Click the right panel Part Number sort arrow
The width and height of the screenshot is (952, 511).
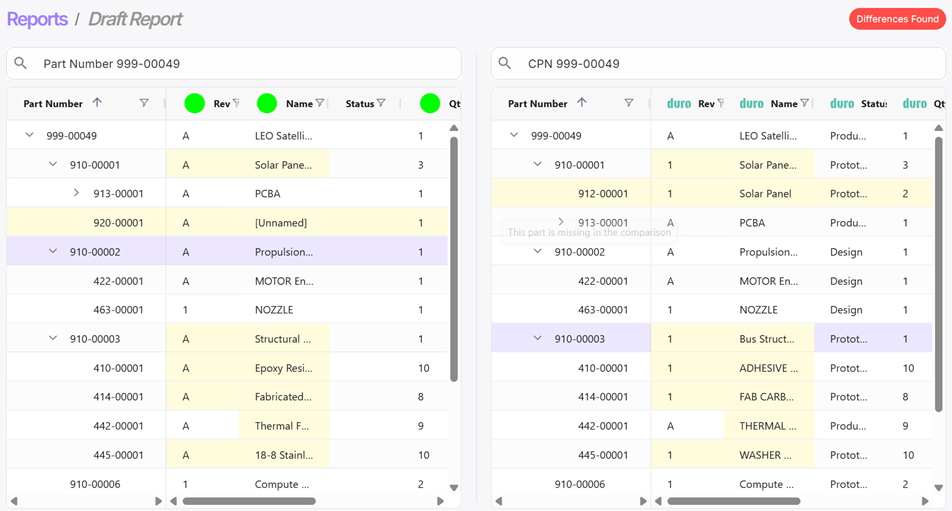point(581,103)
